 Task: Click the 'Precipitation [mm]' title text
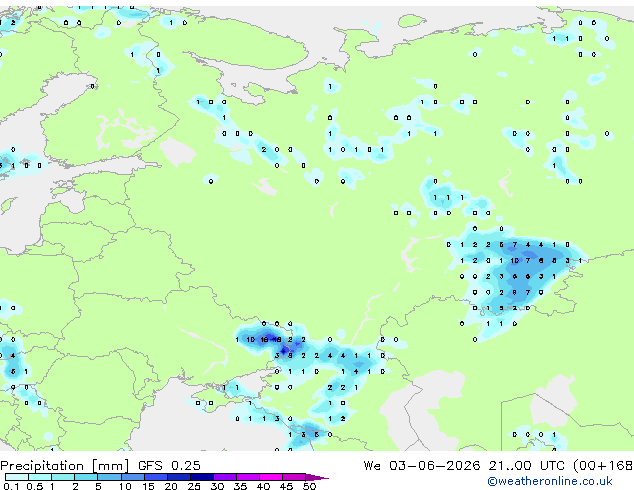click(65, 466)
